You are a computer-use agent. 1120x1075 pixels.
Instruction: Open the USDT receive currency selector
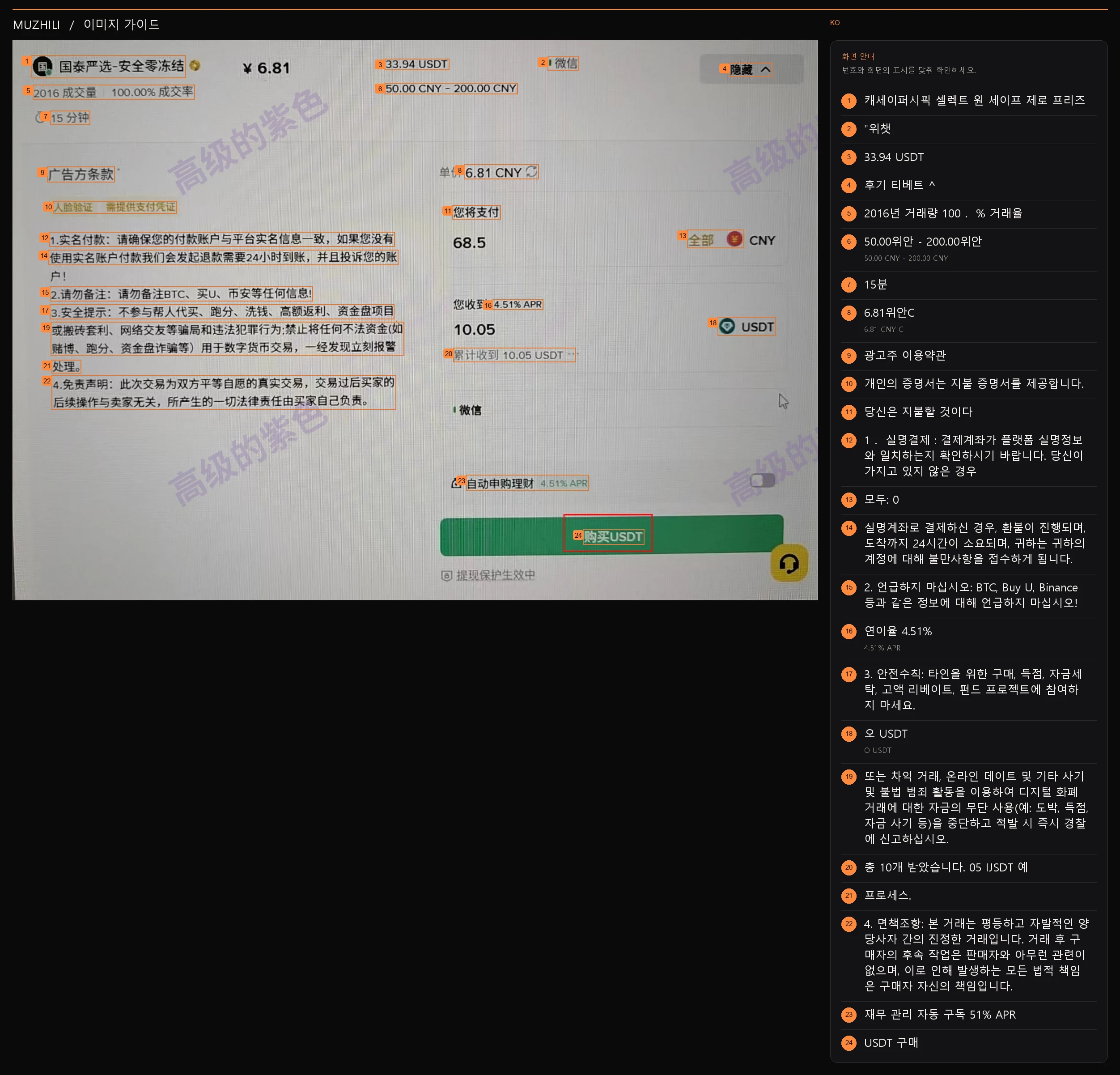pos(746,326)
